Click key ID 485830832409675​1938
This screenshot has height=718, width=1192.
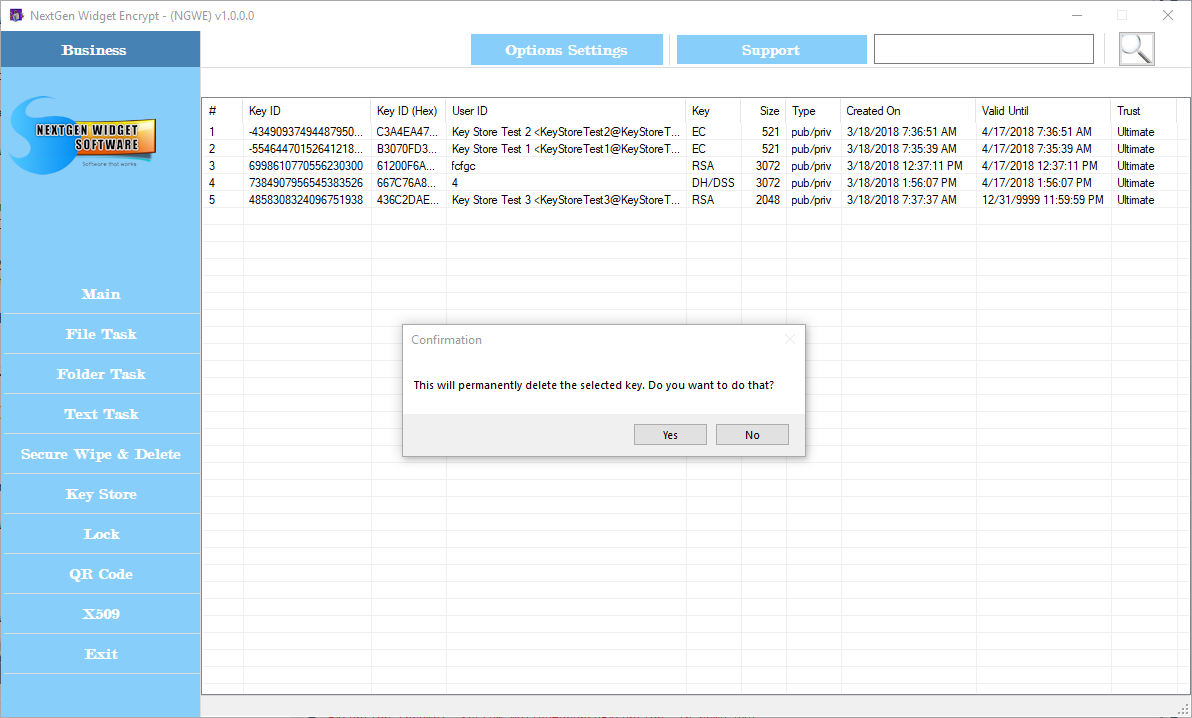[x=306, y=200]
